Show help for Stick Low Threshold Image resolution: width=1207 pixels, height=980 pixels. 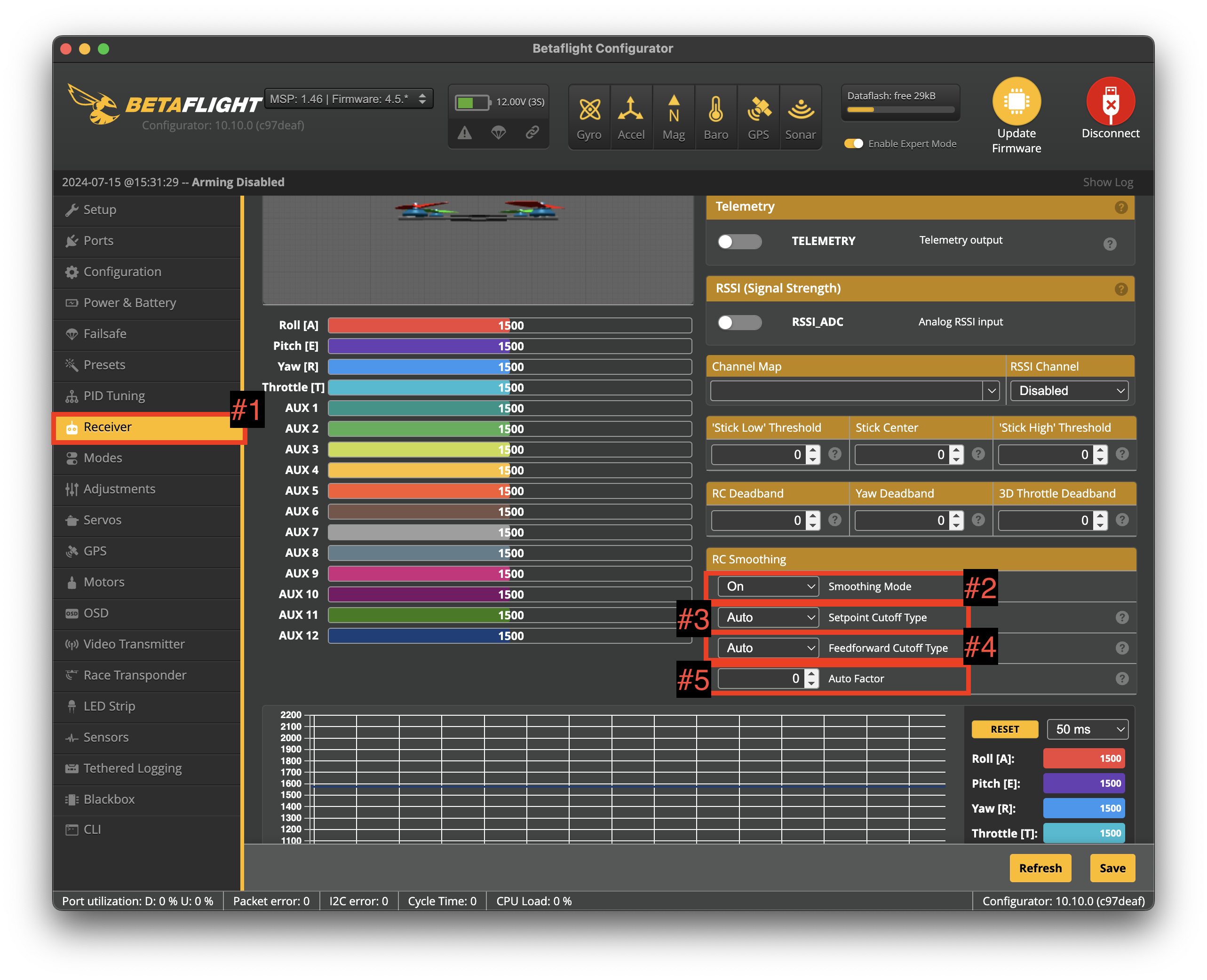[x=834, y=454]
